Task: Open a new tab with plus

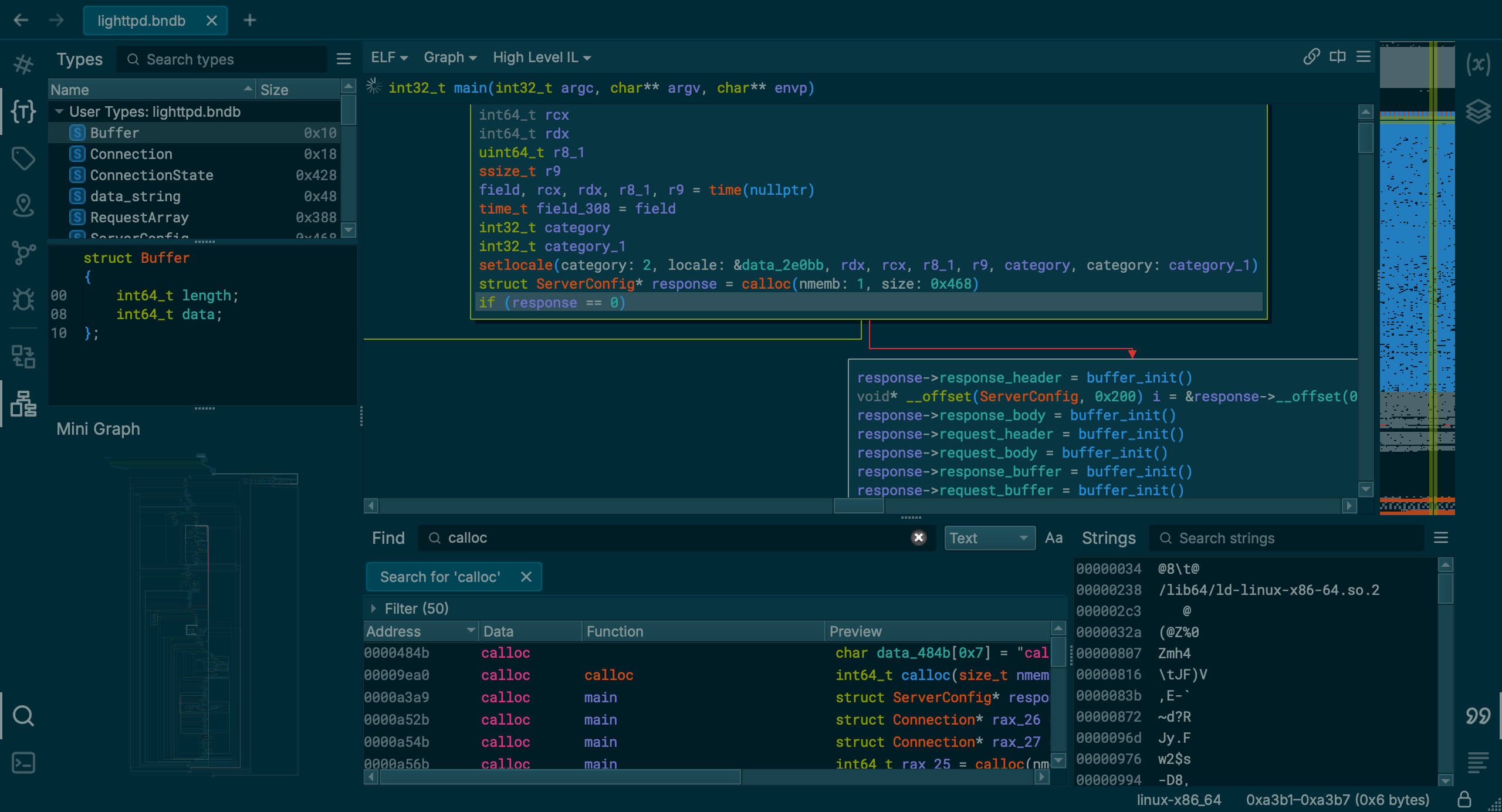Action: 250,21
